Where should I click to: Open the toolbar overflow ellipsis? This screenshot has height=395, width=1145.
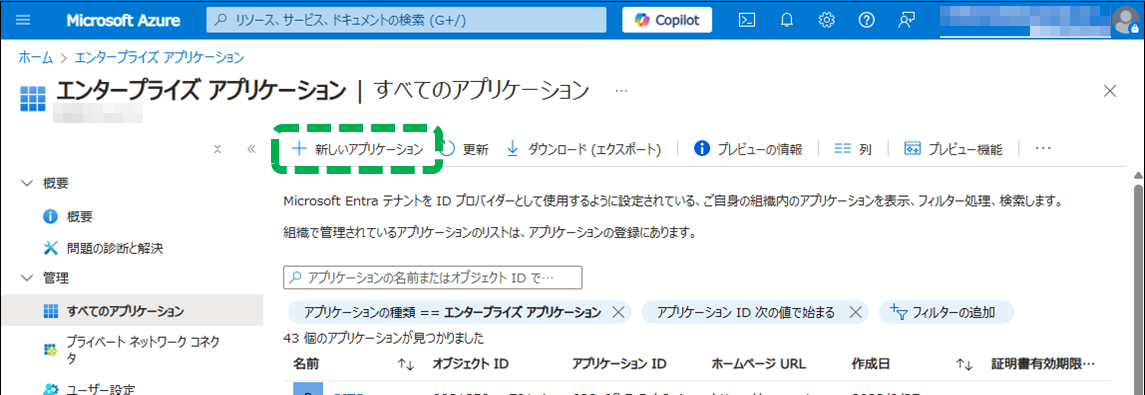click(1043, 149)
